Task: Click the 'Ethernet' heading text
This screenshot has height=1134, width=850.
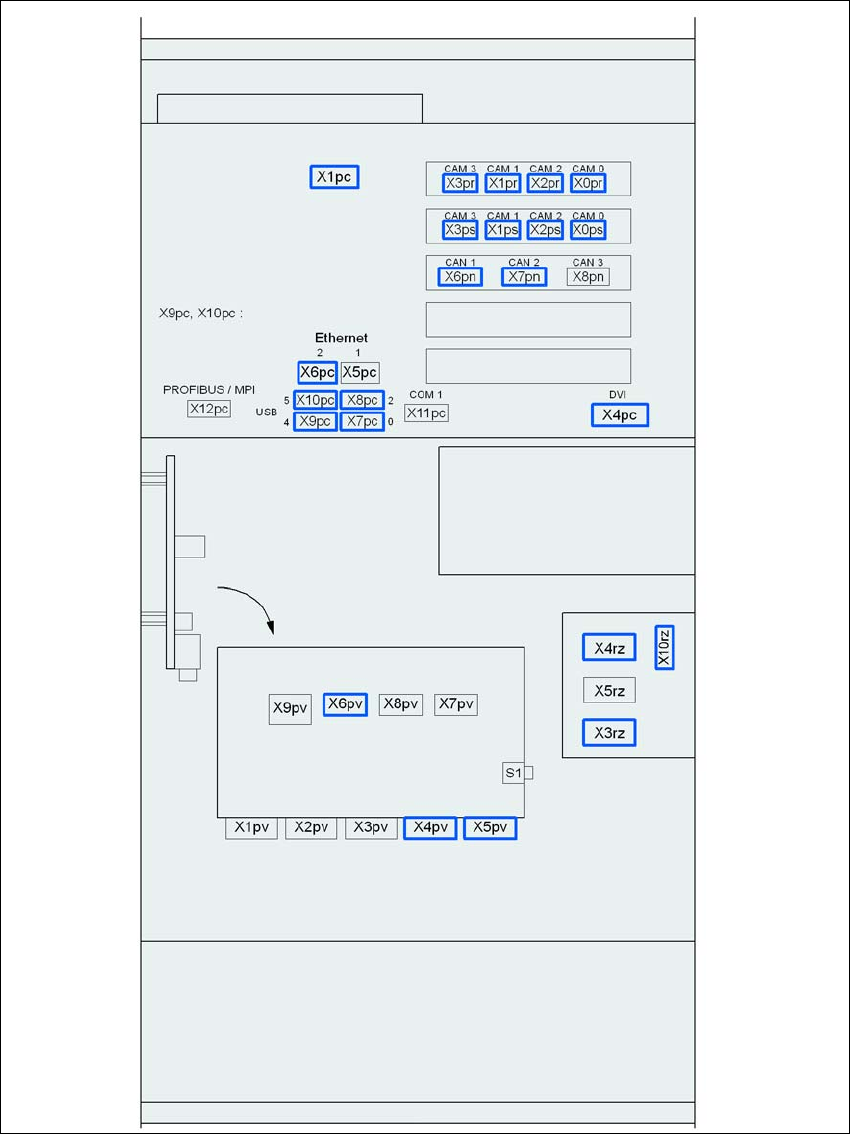Action: point(341,338)
